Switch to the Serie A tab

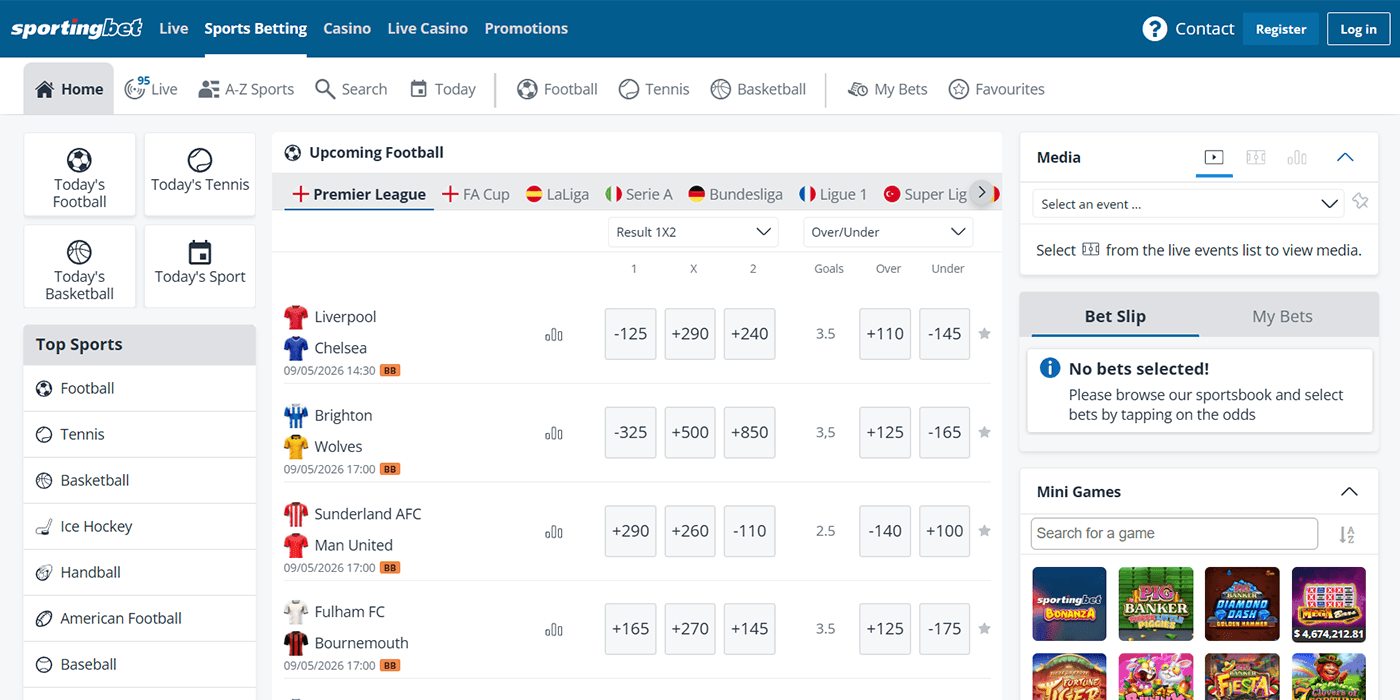point(639,194)
